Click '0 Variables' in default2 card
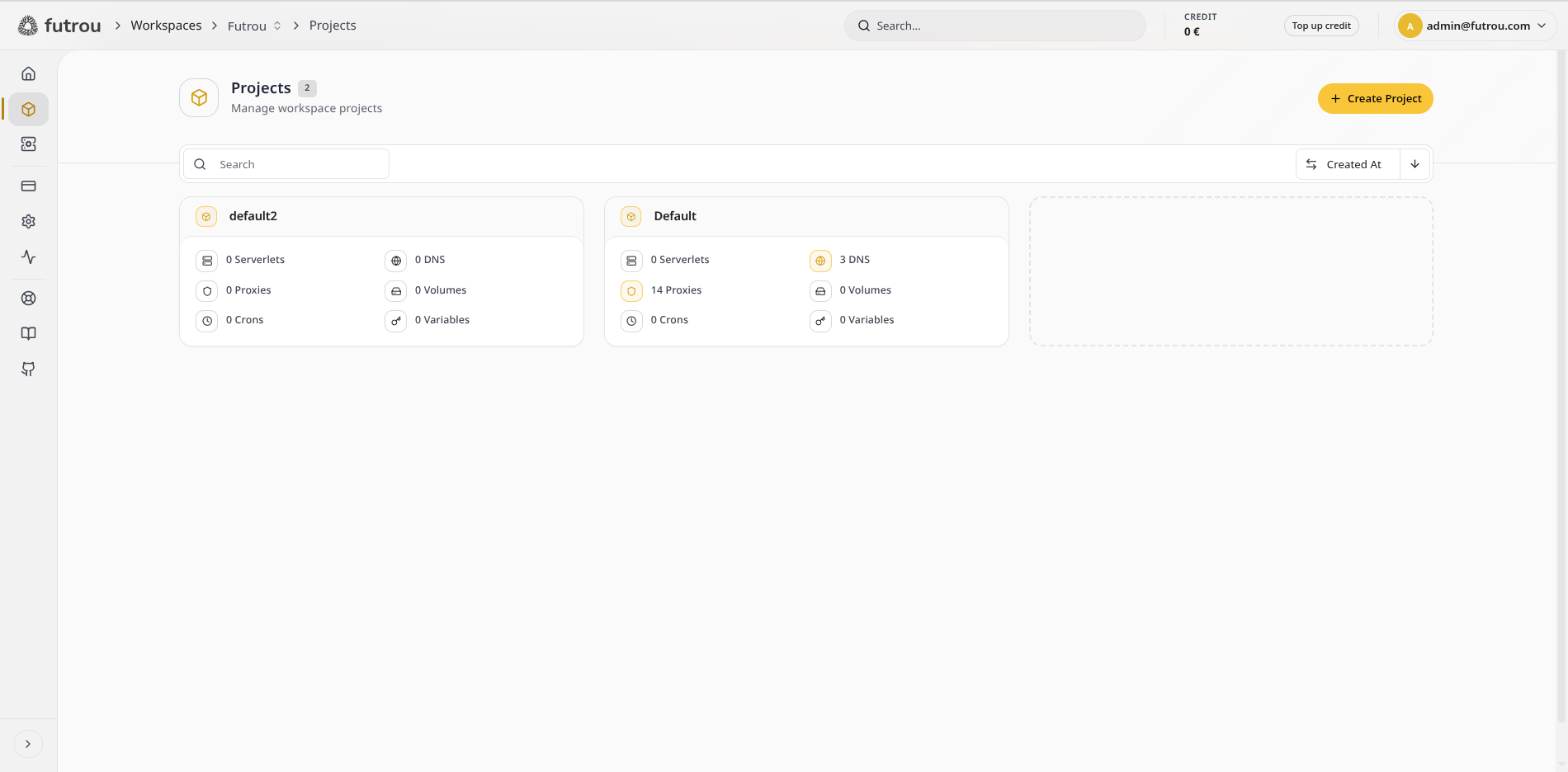This screenshot has height=772, width=1568. pos(442,320)
